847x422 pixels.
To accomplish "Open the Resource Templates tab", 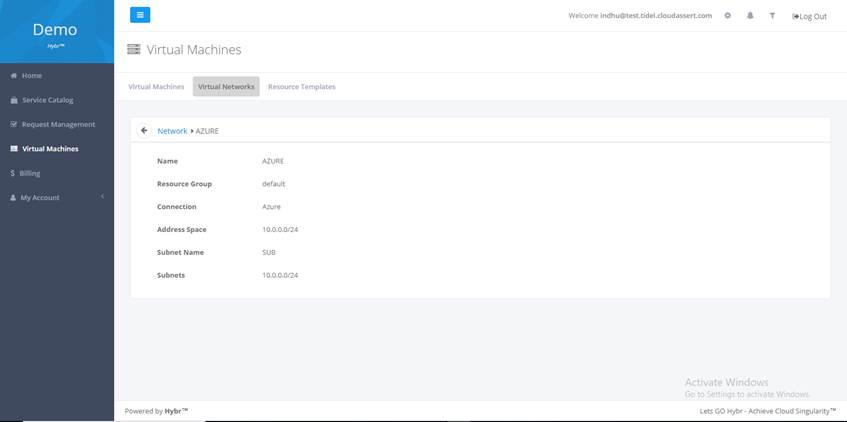I will coord(301,87).
